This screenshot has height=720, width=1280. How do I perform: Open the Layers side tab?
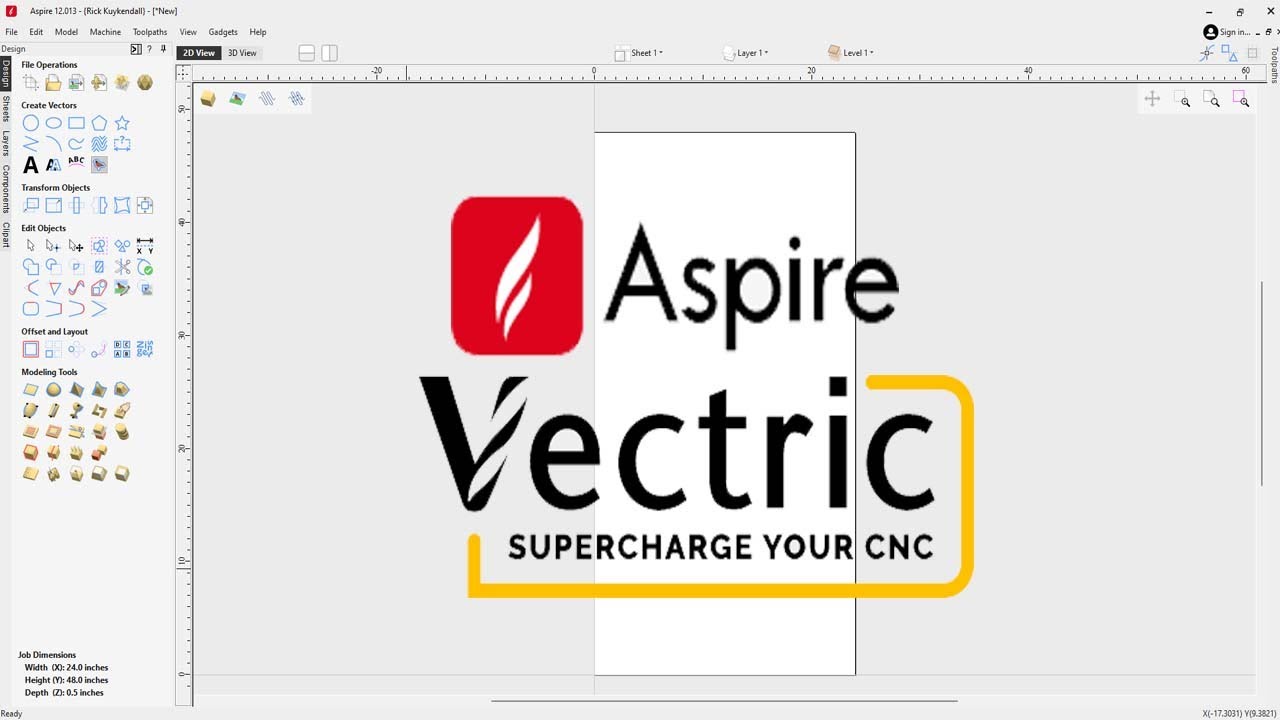(x=6, y=143)
